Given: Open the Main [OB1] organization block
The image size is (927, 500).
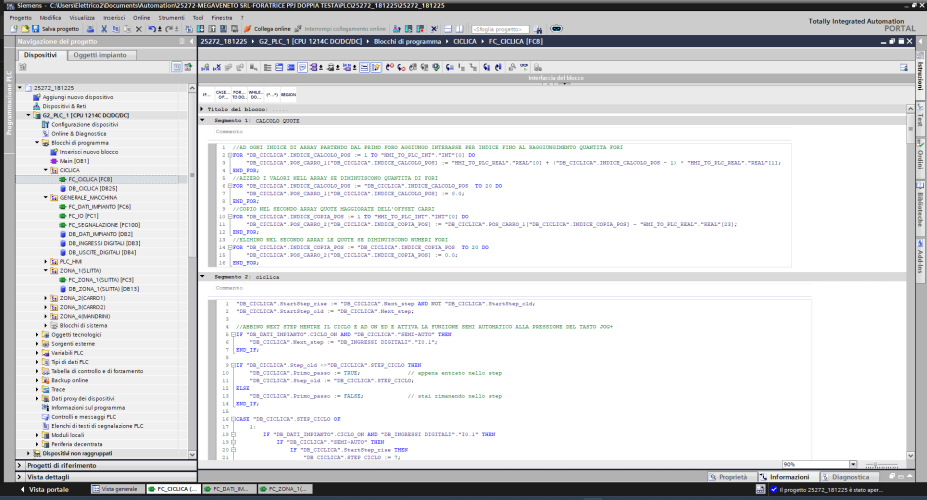Looking at the screenshot, I should [x=74, y=160].
